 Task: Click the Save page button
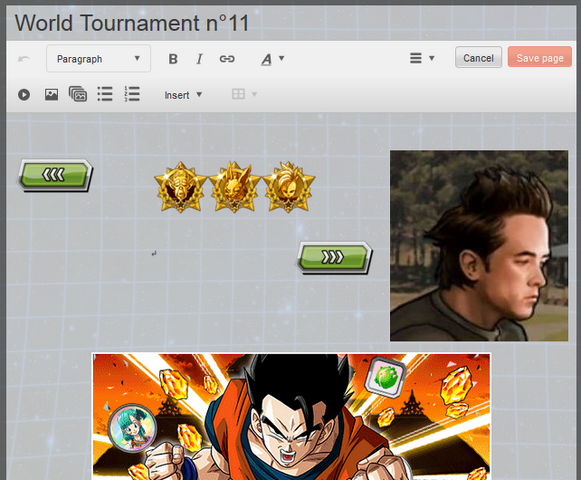(x=540, y=57)
